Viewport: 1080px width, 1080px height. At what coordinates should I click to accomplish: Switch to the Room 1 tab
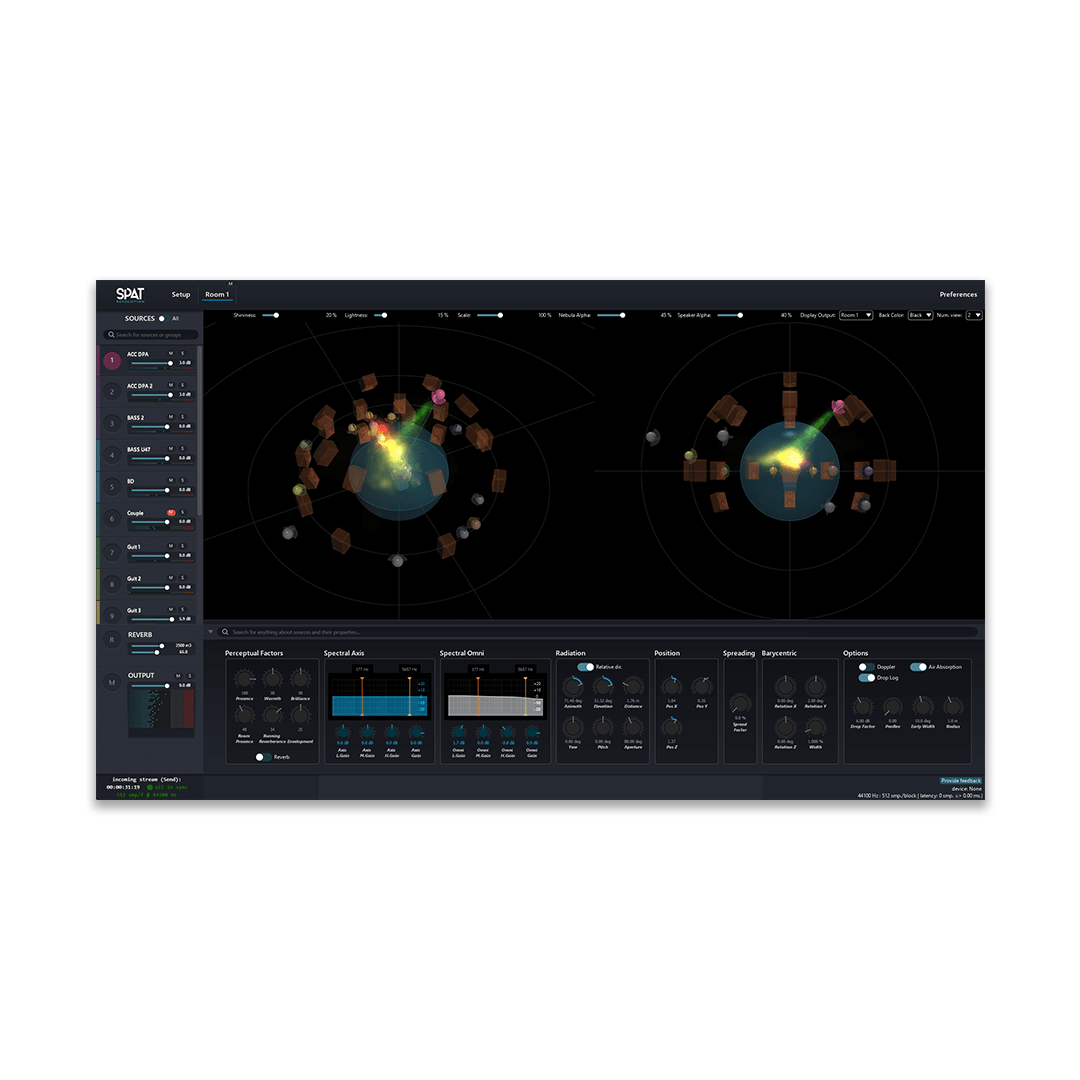coord(217,294)
